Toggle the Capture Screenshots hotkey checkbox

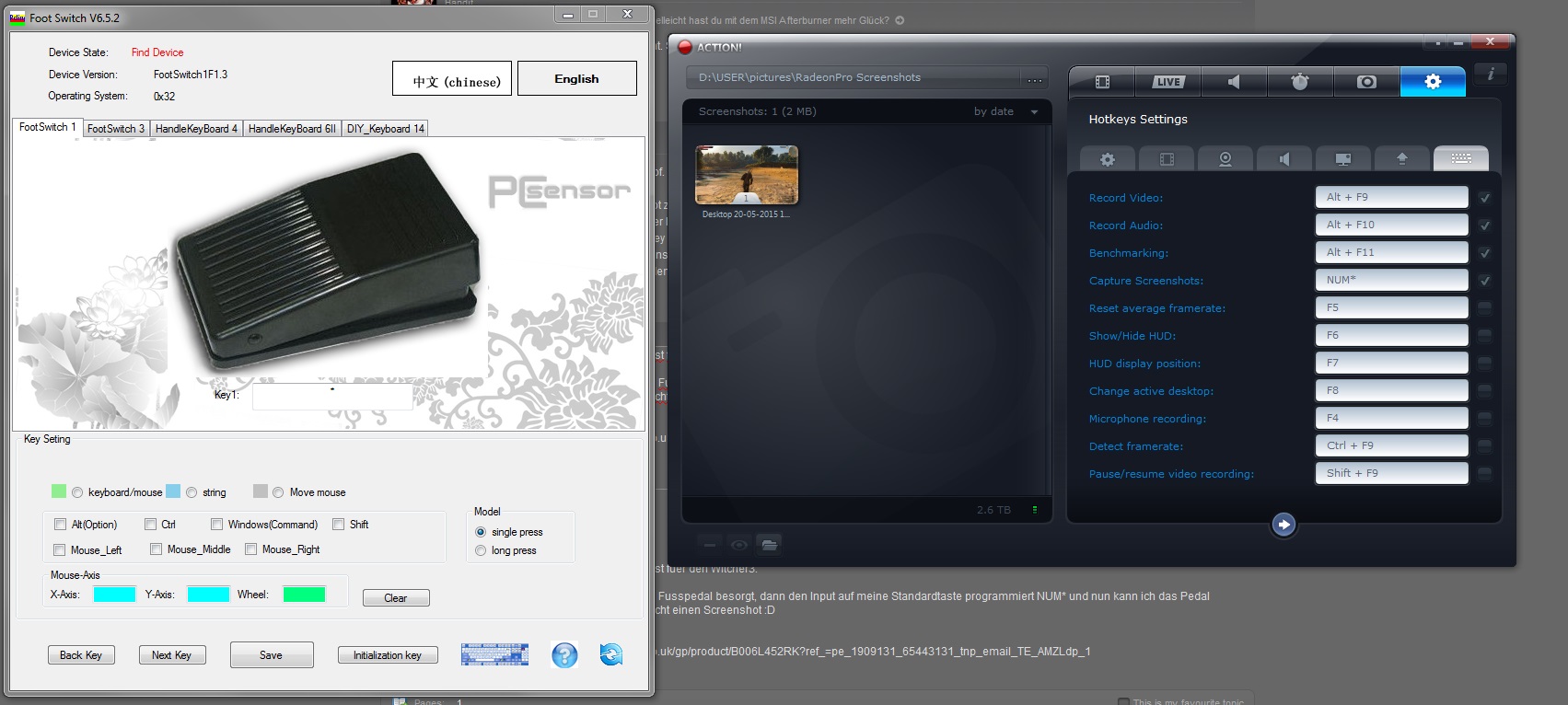pos(1484,281)
